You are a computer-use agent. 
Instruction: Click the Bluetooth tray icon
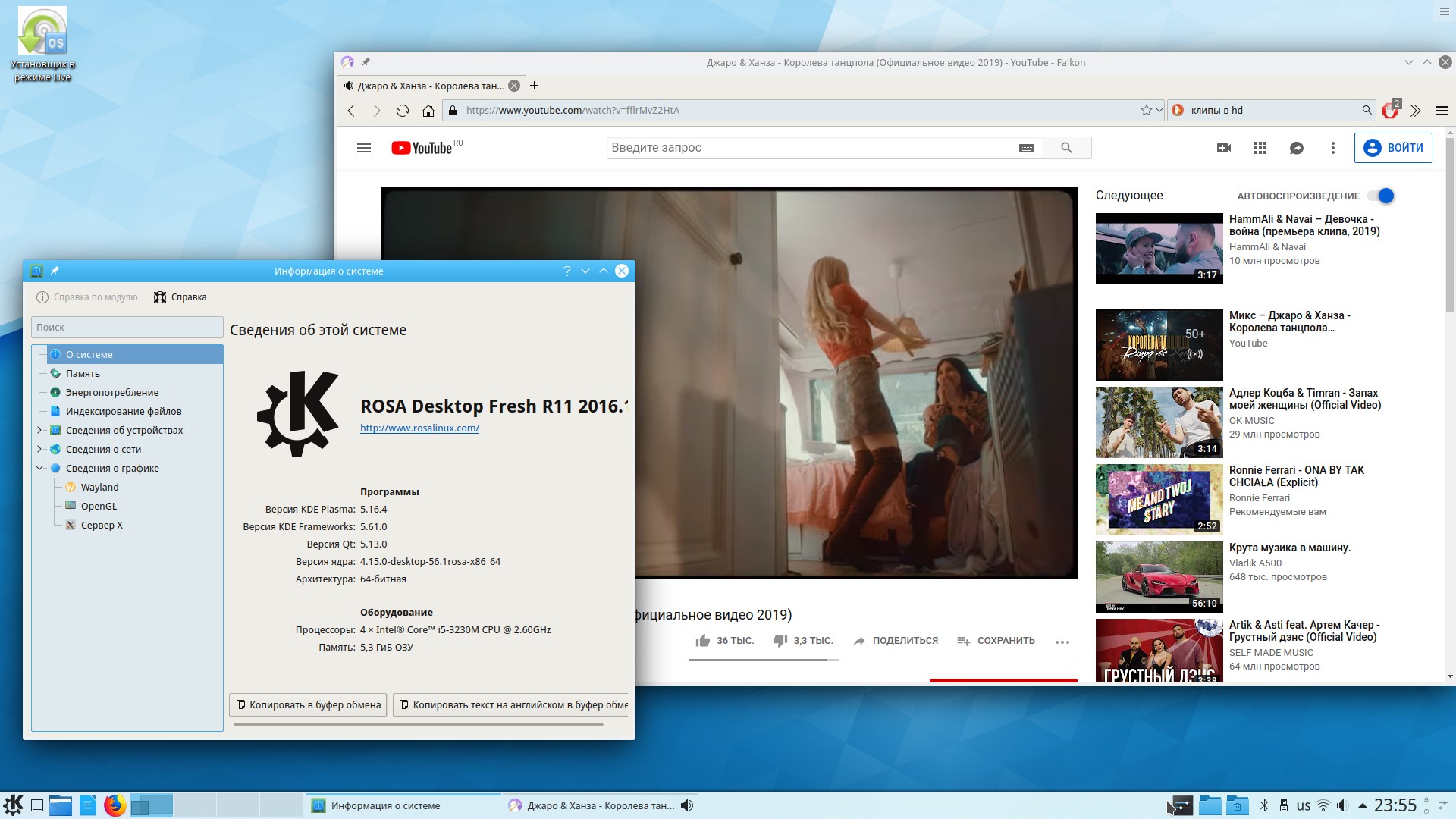point(1264,805)
